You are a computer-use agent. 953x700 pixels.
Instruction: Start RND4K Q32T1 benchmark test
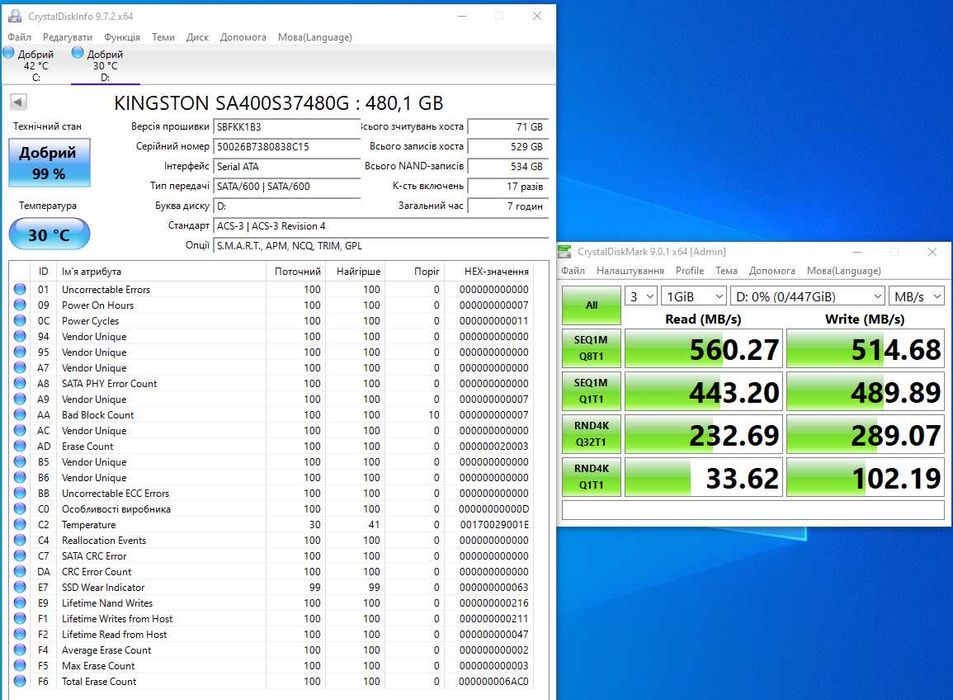click(x=591, y=434)
